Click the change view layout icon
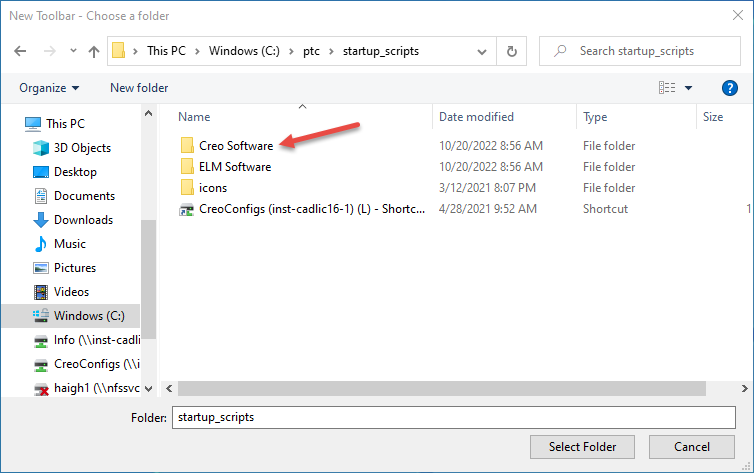 click(667, 88)
